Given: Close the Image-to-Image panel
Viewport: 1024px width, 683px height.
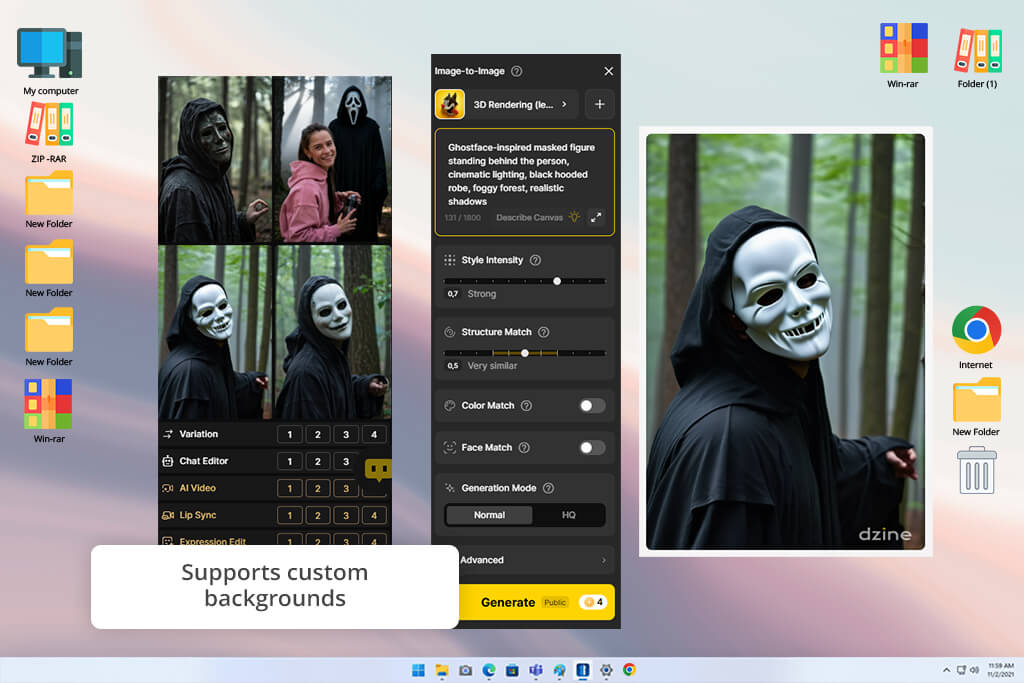Looking at the screenshot, I should [609, 71].
